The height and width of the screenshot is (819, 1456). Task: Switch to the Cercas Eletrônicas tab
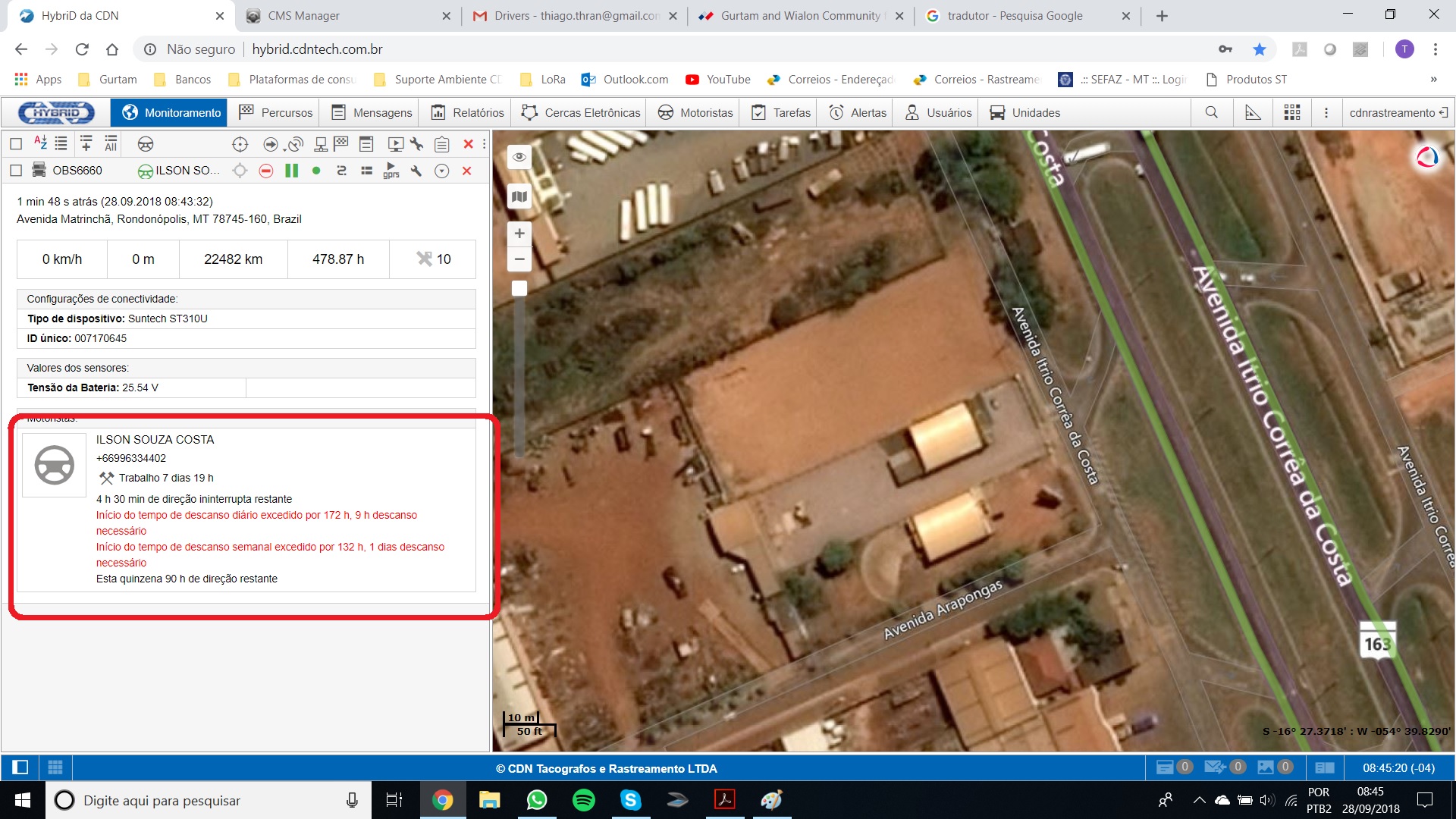point(582,113)
